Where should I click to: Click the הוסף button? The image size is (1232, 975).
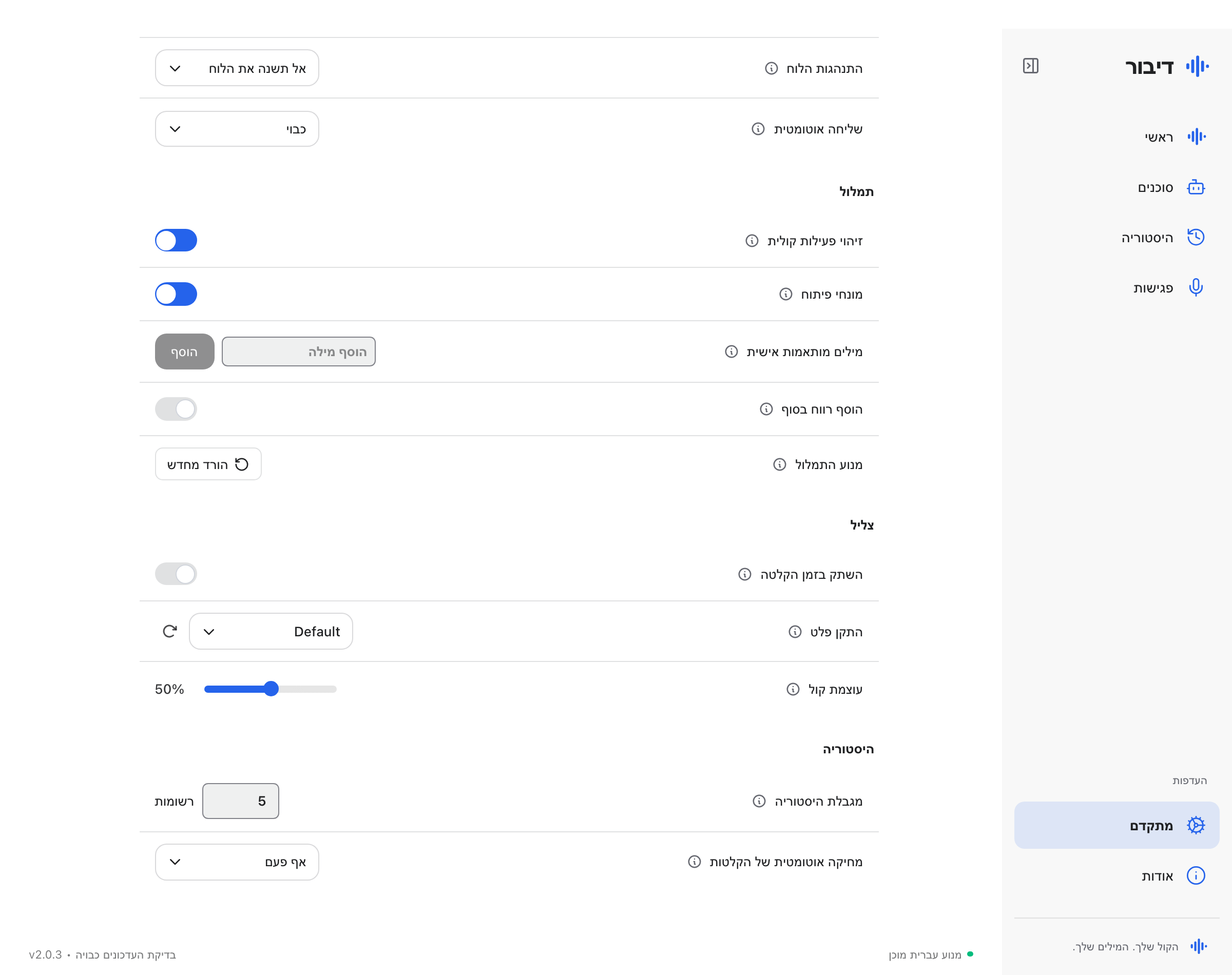tap(184, 352)
